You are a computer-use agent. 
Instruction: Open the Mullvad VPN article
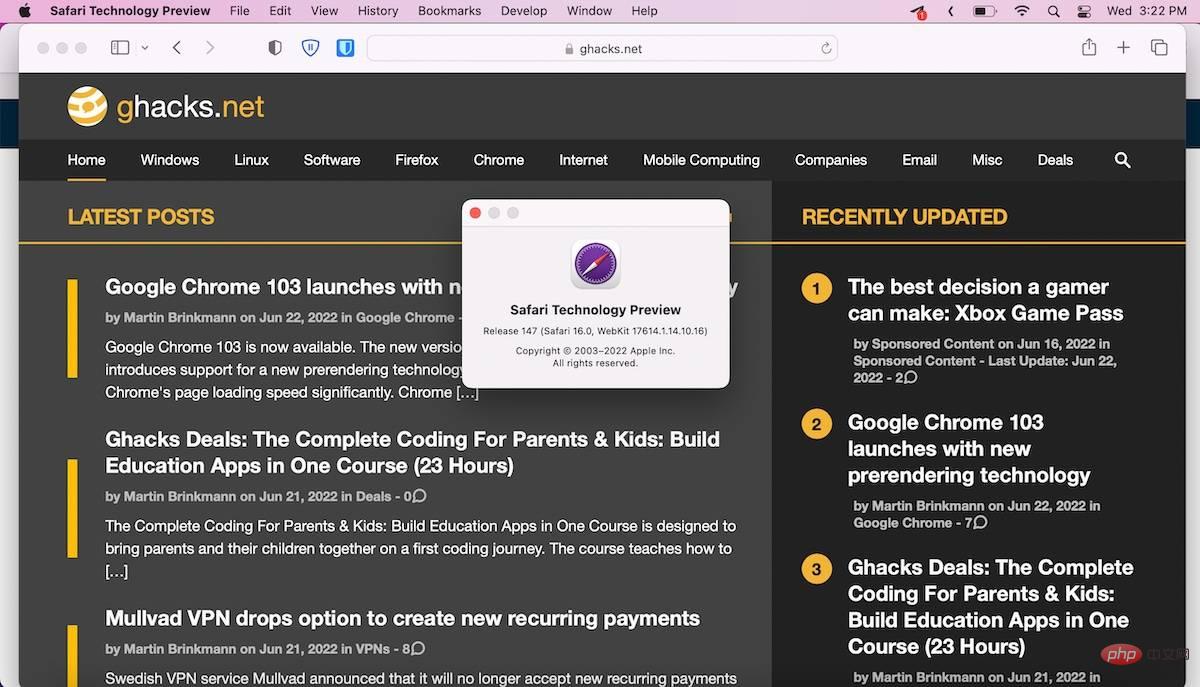(x=402, y=618)
